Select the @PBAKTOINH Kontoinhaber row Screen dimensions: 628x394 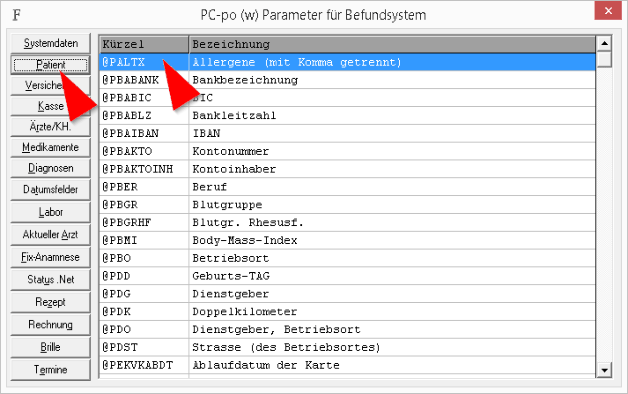coord(348,169)
